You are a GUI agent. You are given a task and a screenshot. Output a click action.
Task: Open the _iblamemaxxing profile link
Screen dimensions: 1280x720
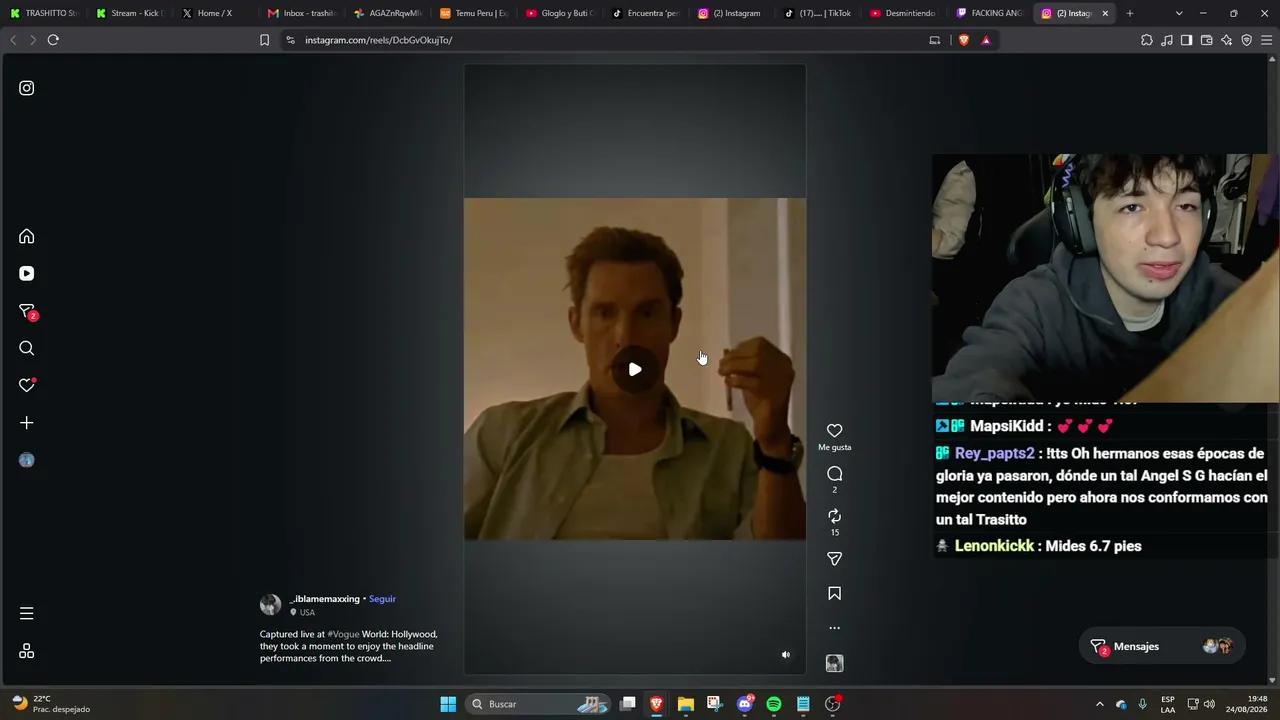point(325,599)
